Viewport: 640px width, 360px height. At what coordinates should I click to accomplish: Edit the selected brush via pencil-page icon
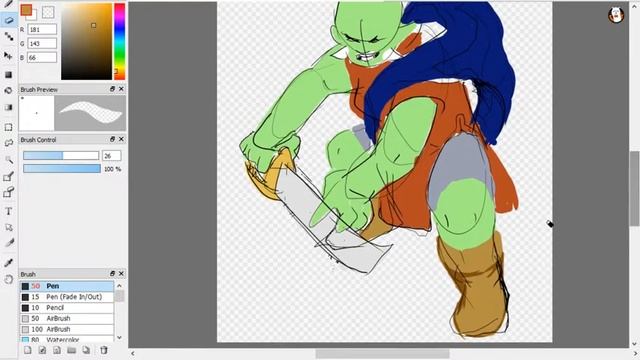[x=42, y=350]
